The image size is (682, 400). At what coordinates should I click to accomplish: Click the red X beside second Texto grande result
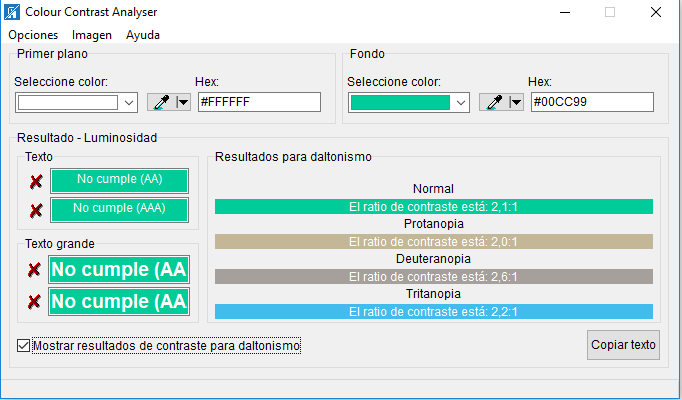[34, 301]
